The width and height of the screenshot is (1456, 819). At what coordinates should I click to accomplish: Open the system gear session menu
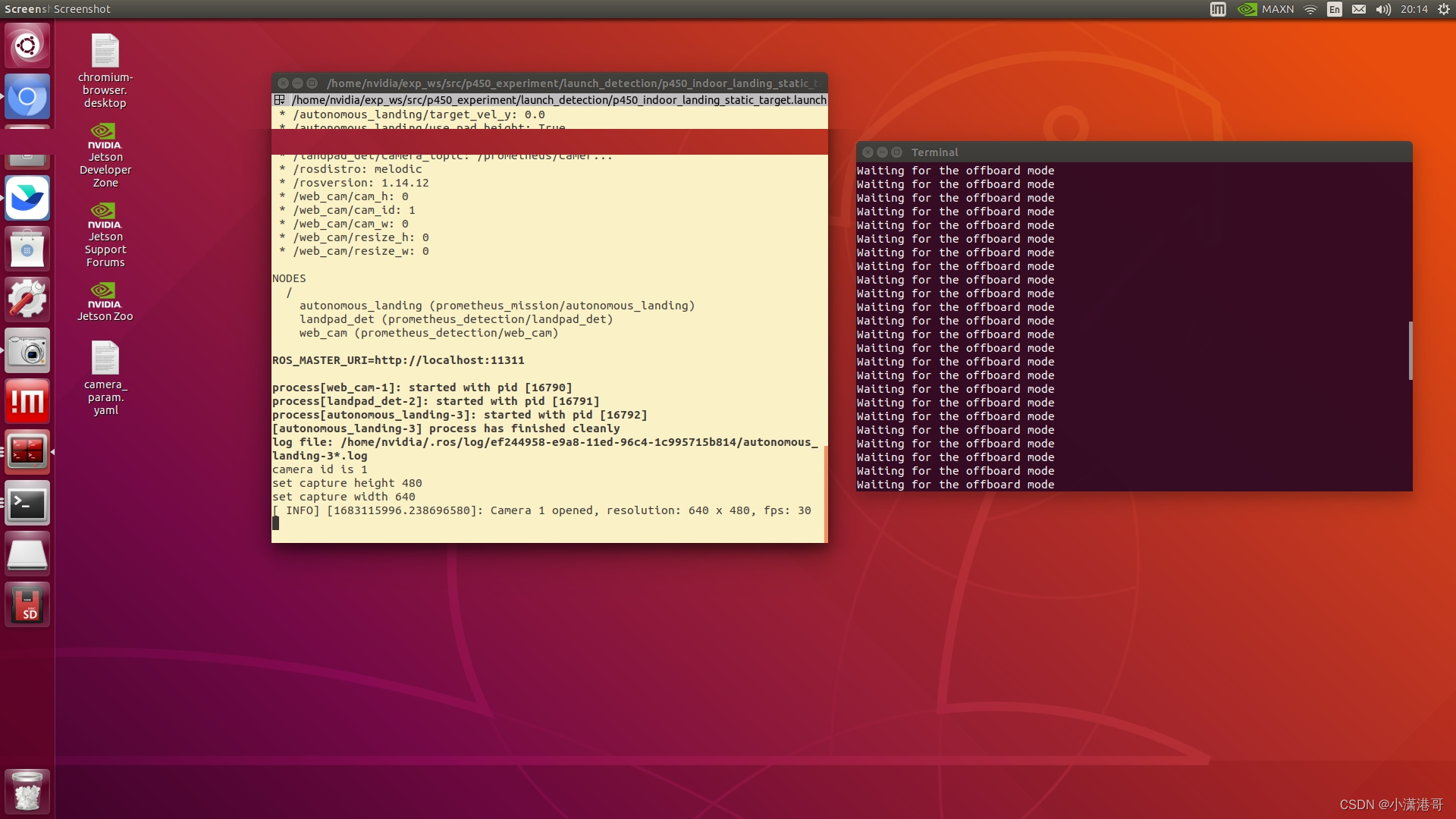1443,9
